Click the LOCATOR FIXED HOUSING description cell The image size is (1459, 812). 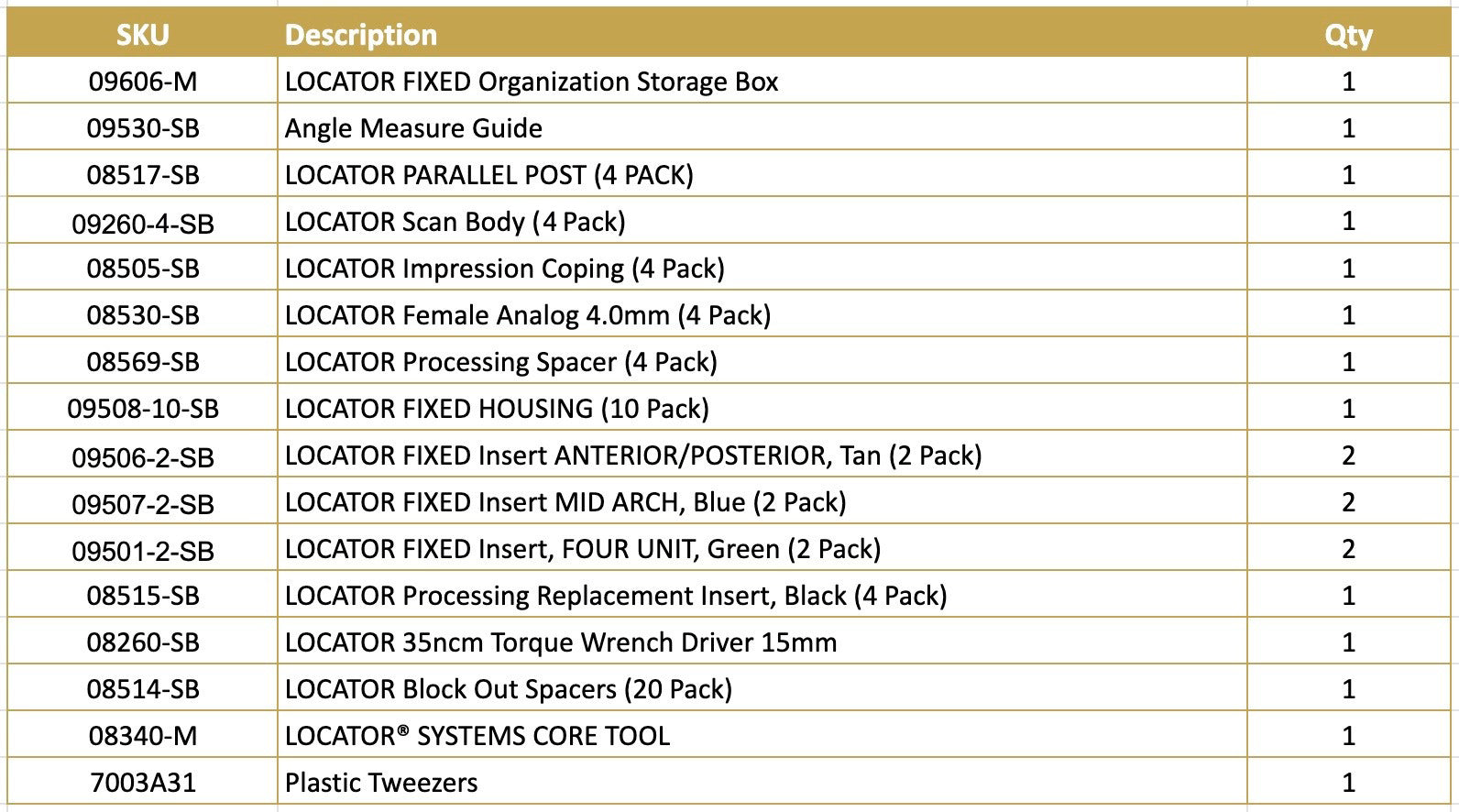497,409
